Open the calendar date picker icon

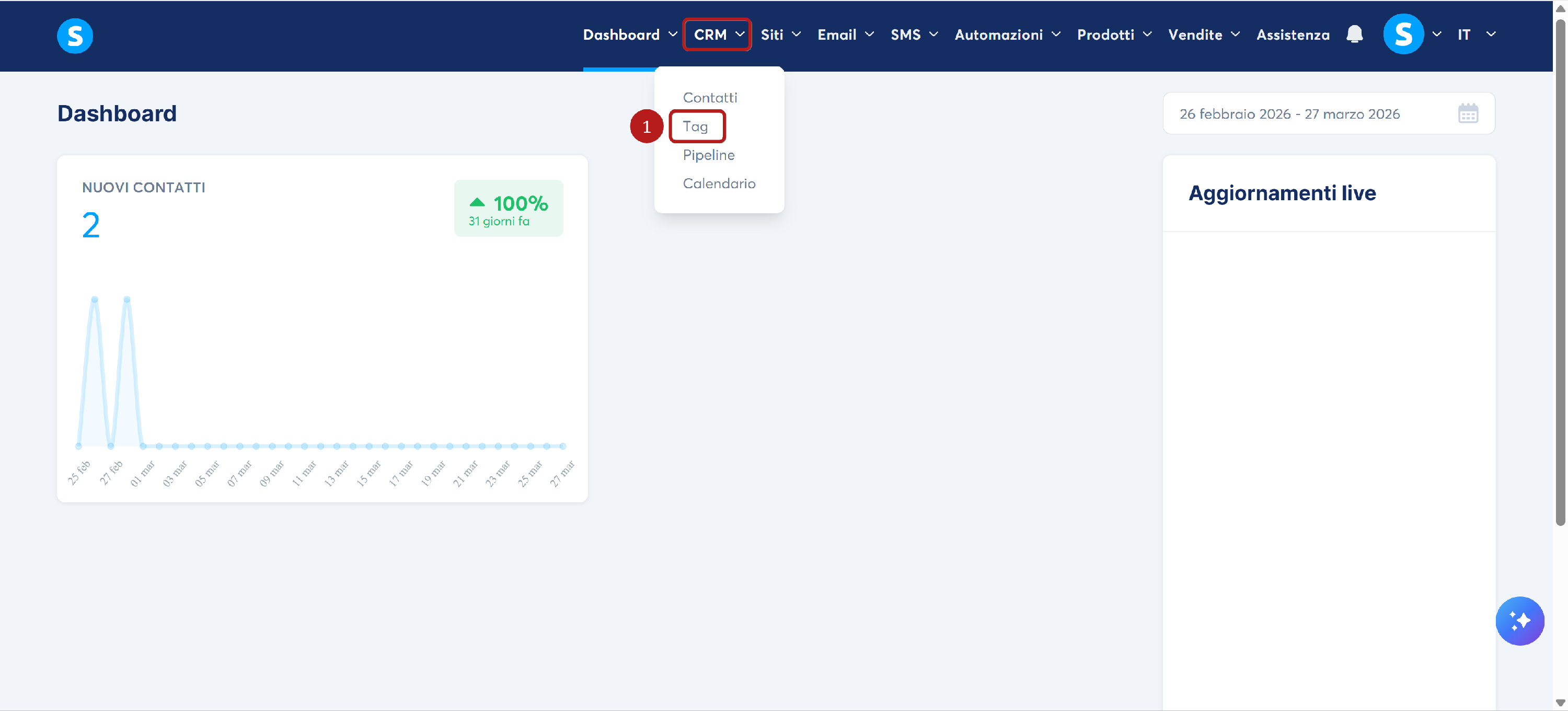point(1468,114)
